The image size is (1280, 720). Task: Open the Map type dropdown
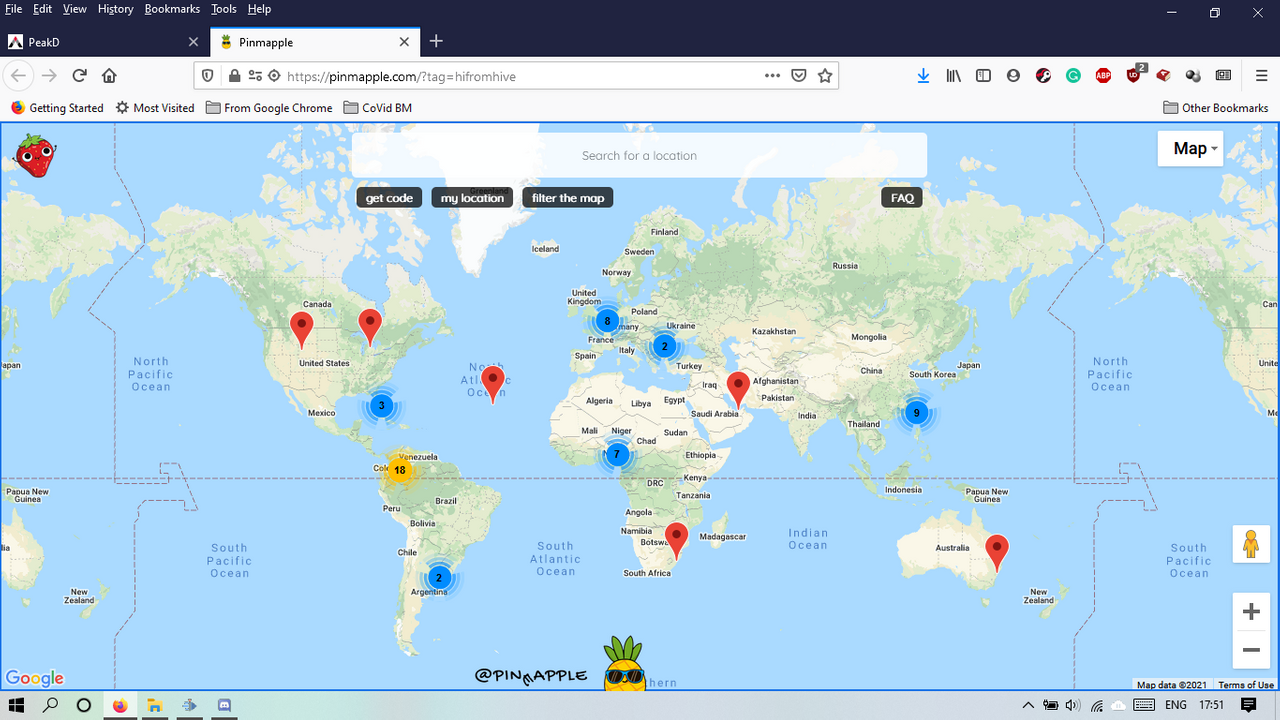1190,149
